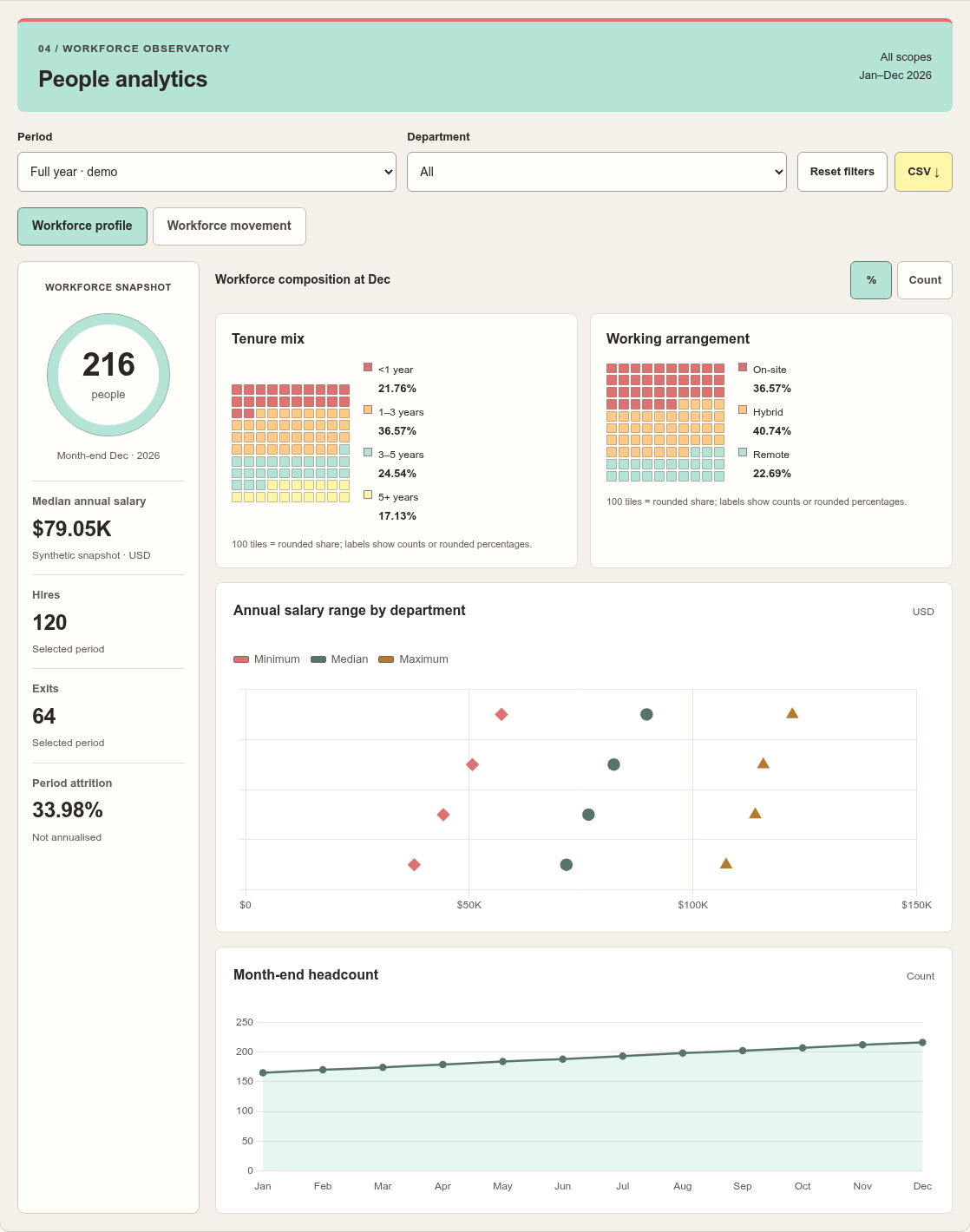970x1232 pixels.
Task: Toggle Median series in salary legend
Action: tap(339, 659)
